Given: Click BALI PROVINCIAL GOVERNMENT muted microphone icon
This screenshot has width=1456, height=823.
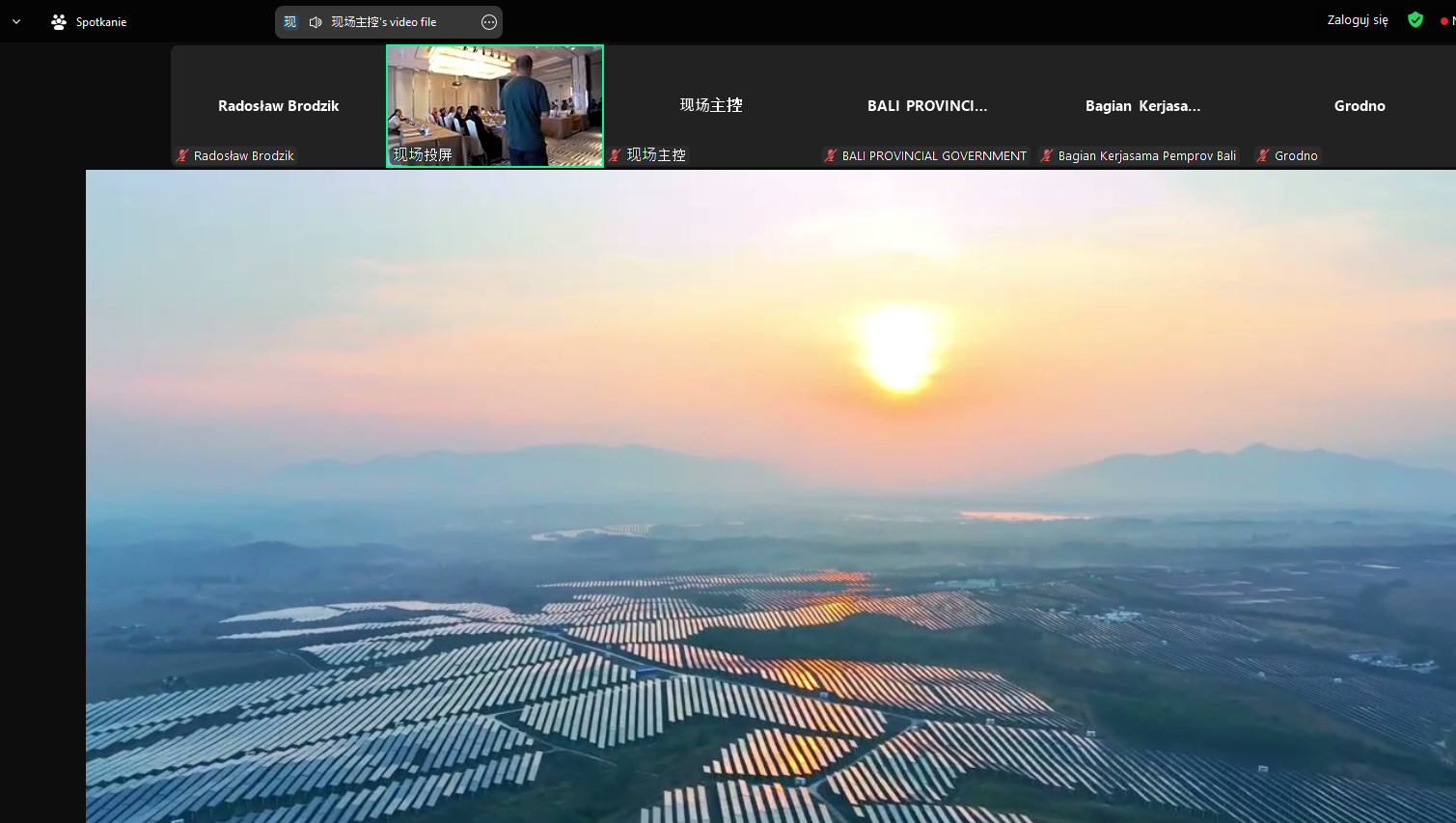Looking at the screenshot, I should coord(831,155).
